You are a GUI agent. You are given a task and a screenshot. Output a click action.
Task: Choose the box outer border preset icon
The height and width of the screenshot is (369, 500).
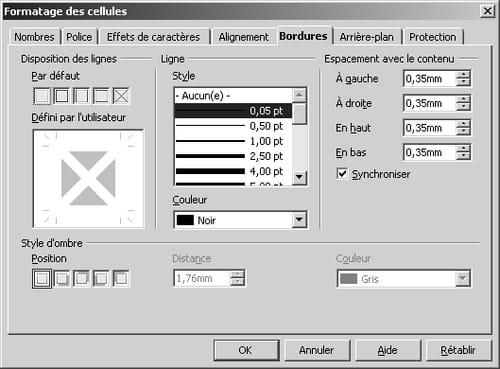tap(62, 96)
